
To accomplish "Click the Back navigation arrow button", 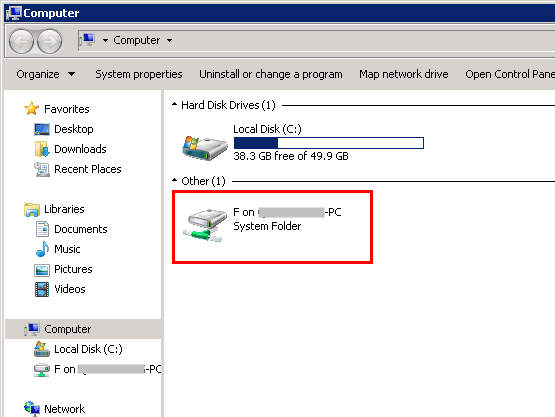I will 21,41.
